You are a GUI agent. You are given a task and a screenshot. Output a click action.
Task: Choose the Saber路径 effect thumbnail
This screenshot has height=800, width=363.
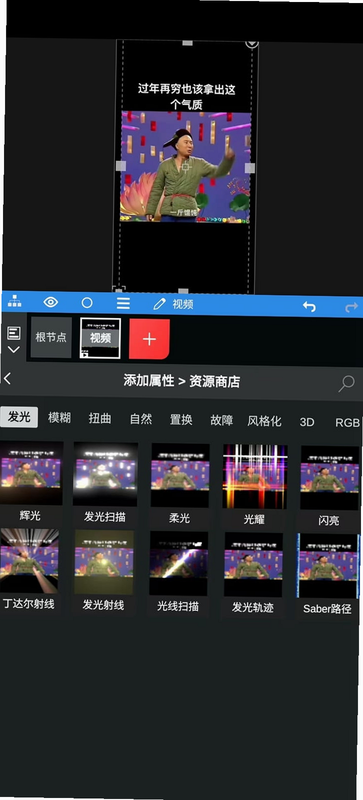pyautogui.click(x=328, y=566)
